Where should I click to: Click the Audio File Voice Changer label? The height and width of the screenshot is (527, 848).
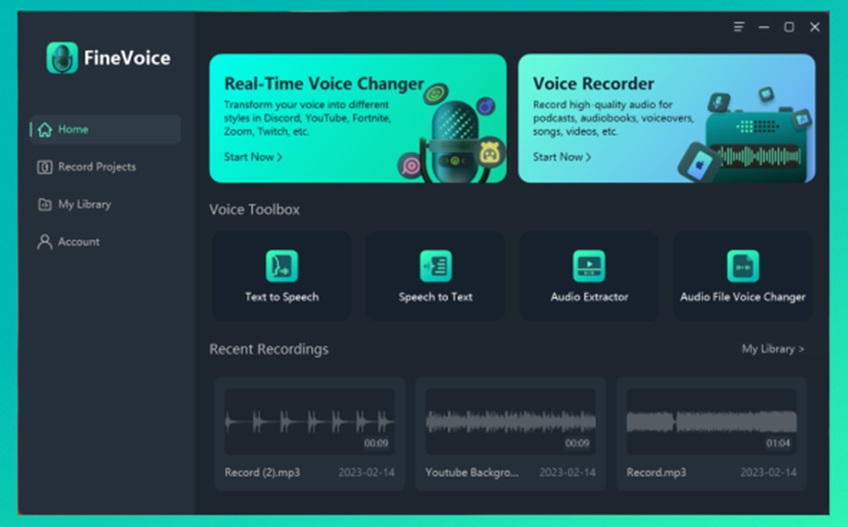click(x=743, y=297)
